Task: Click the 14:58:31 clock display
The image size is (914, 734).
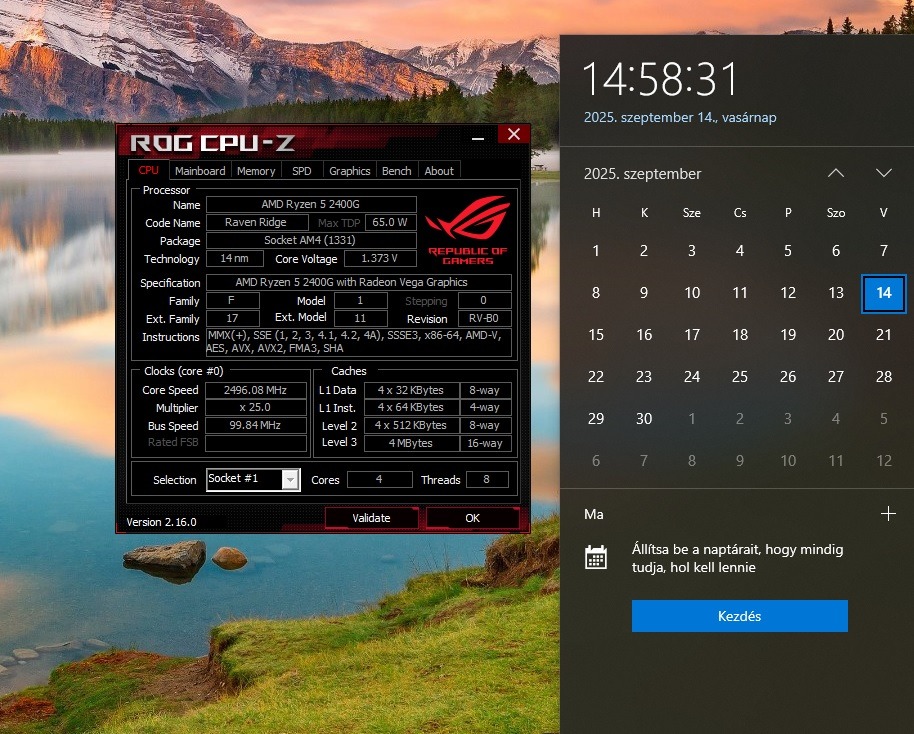Action: click(660, 79)
